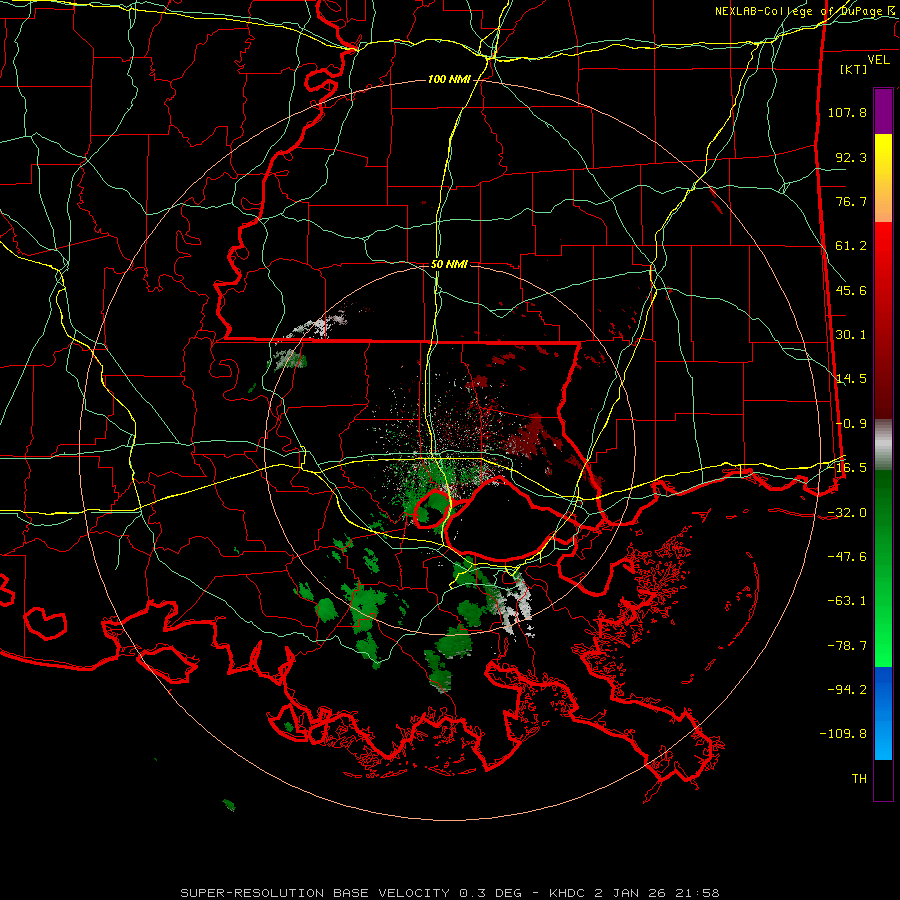The image size is (900, 900).
Task: Click the 107.8 value on the legend
Action: 847,112
